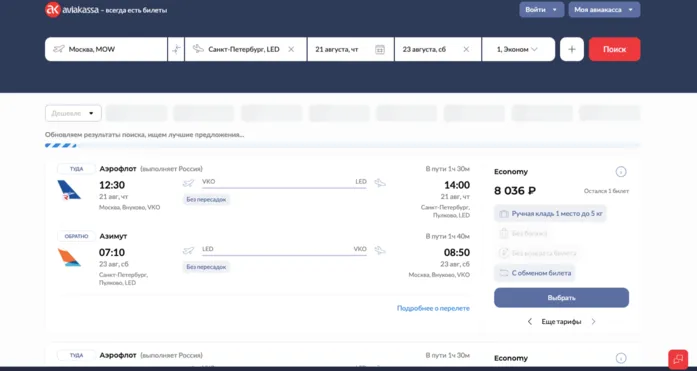
Task: Clear the Санкт-Петербург destination
Action: click(x=291, y=49)
